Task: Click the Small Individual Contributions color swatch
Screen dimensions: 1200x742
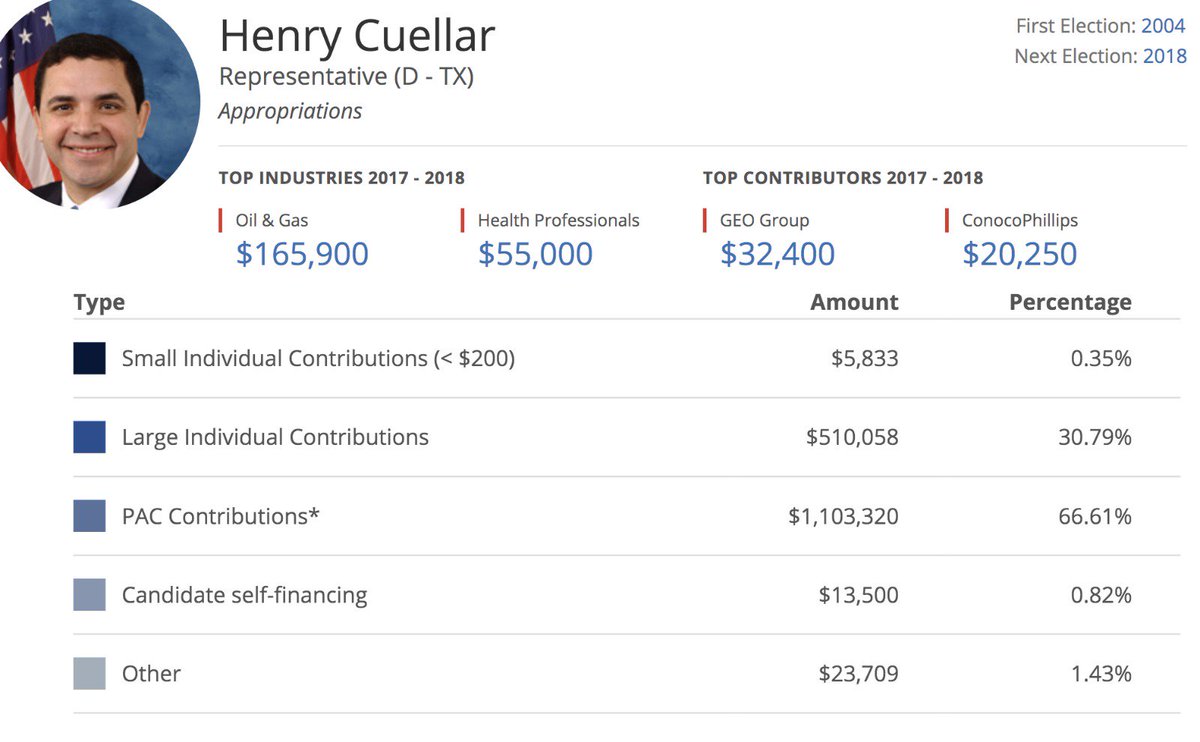Action: tap(89, 358)
